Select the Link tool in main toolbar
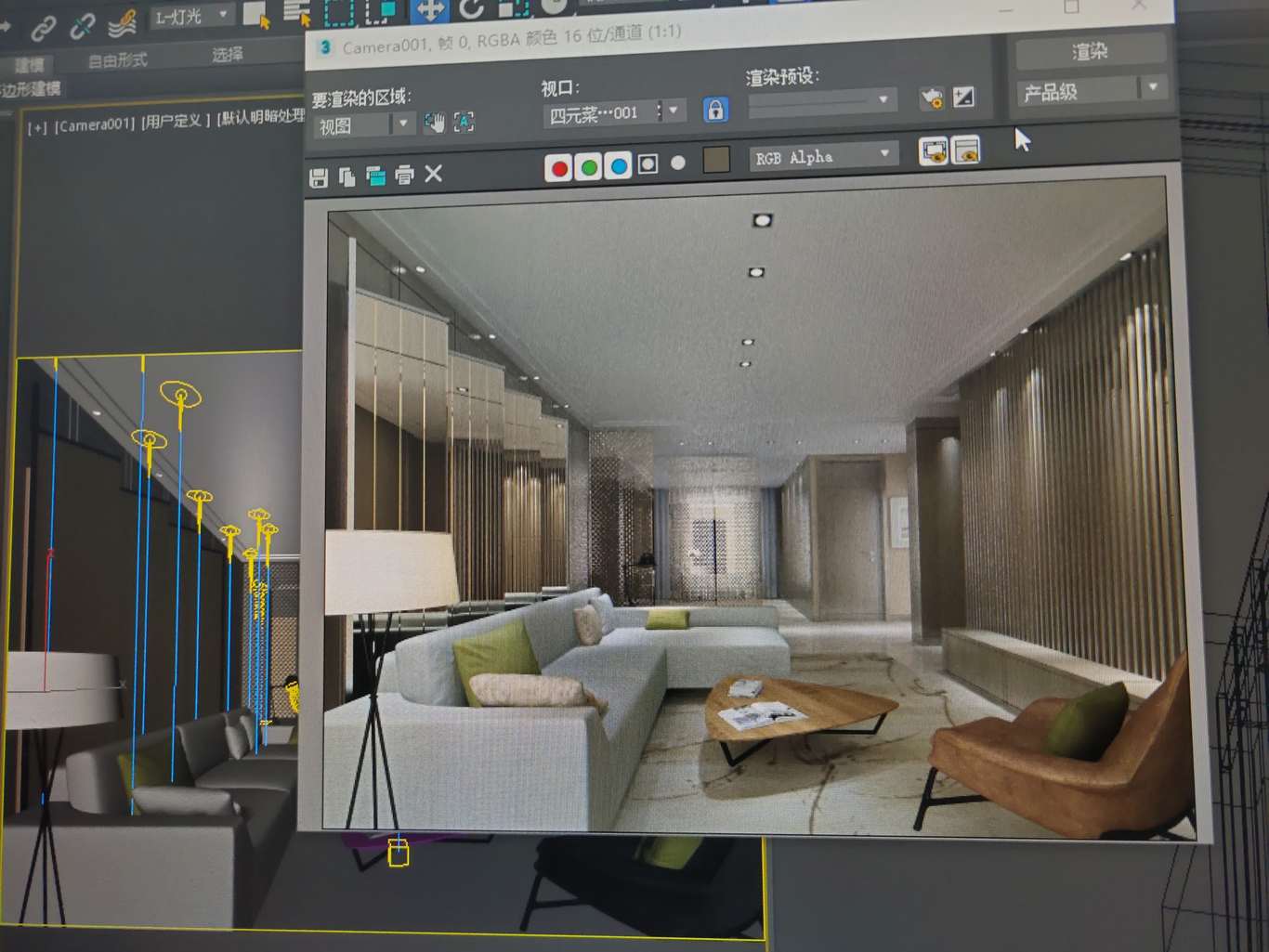This screenshot has width=1269, height=952. point(42,30)
